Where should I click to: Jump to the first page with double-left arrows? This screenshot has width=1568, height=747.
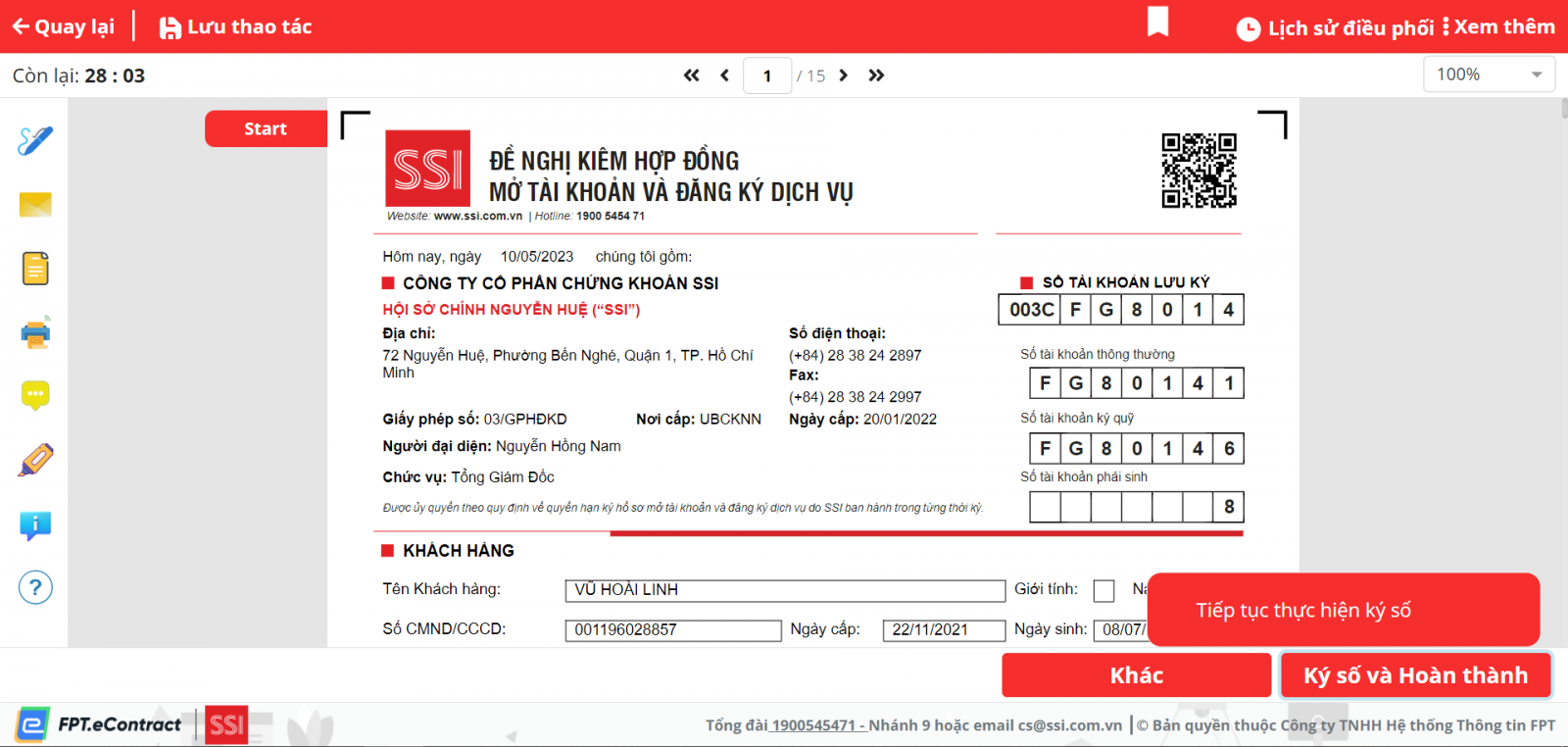[x=691, y=75]
